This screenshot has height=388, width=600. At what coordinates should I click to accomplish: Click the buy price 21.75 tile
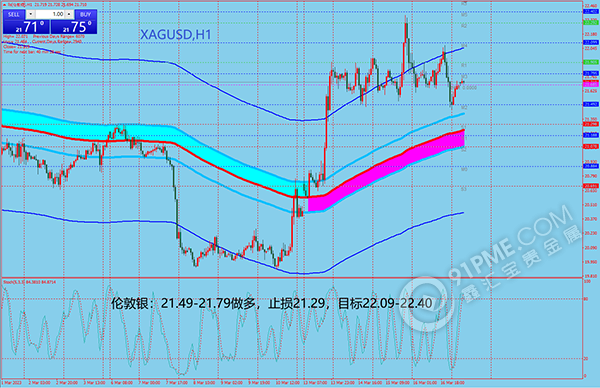(74, 27)
